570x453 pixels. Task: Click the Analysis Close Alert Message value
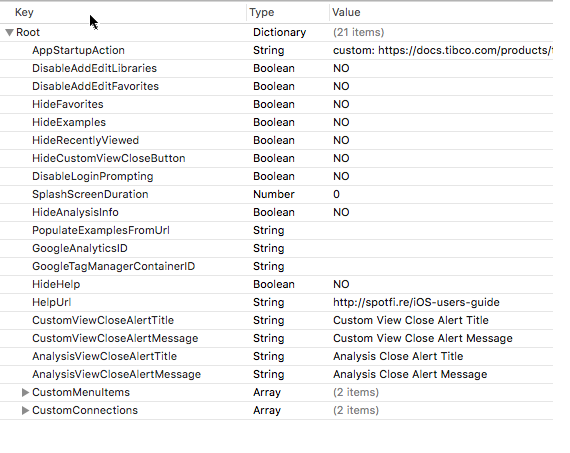tap(410, 374)
